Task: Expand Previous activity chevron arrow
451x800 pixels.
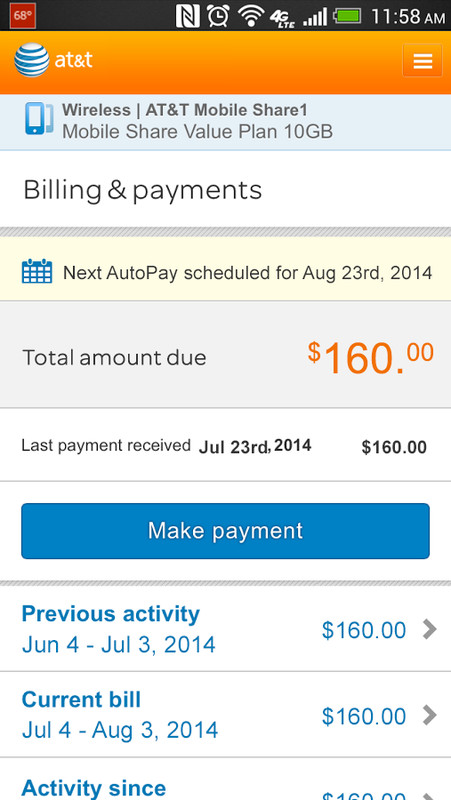Action: [430, 630]
